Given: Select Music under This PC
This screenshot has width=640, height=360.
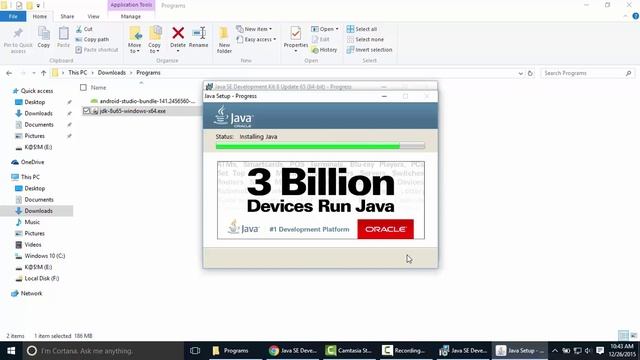Looking at the screenshot, I should point(32,222).
